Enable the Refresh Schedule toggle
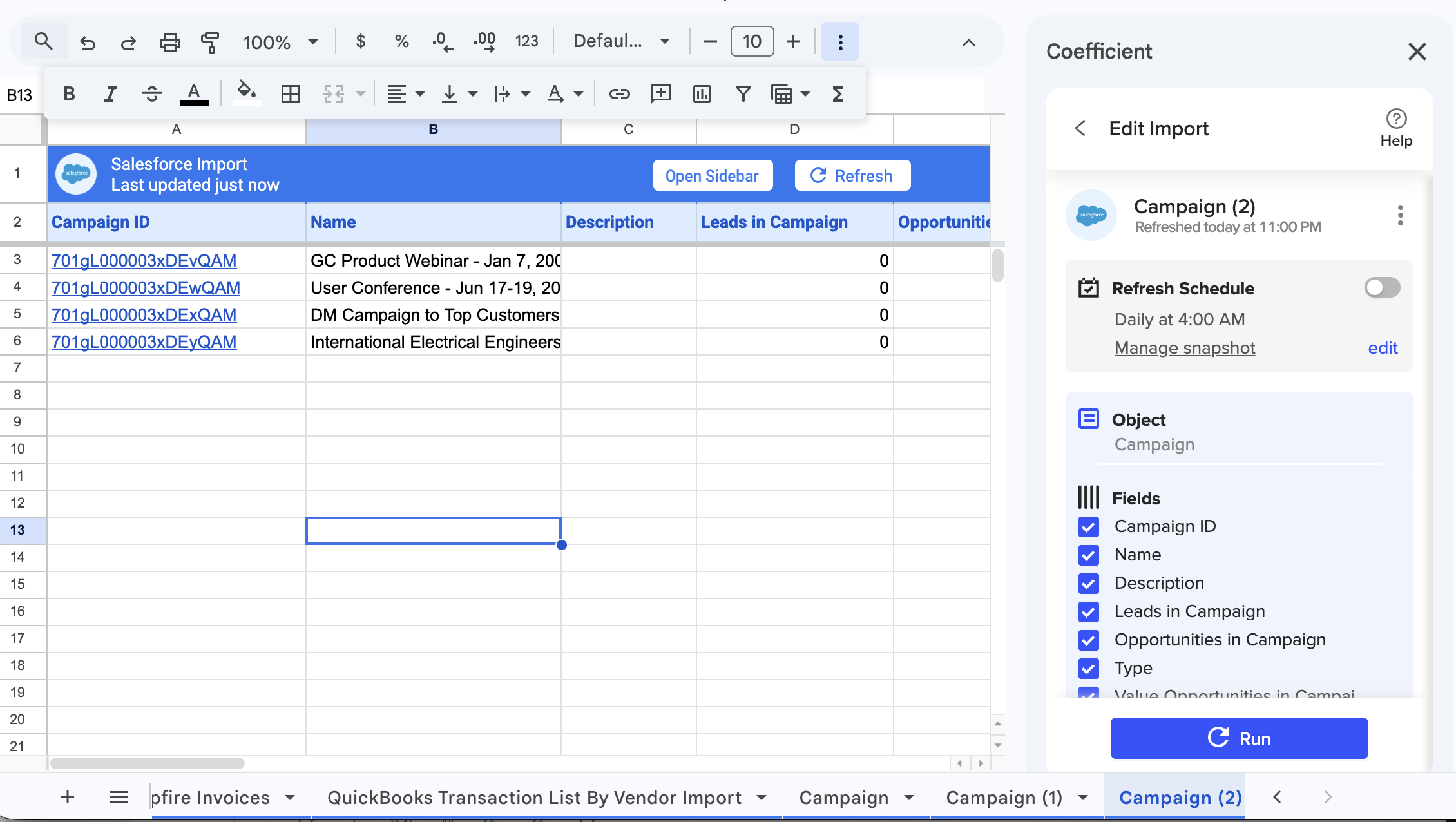Viewport: 1456px width, 822px height. tap(1382, 287)
